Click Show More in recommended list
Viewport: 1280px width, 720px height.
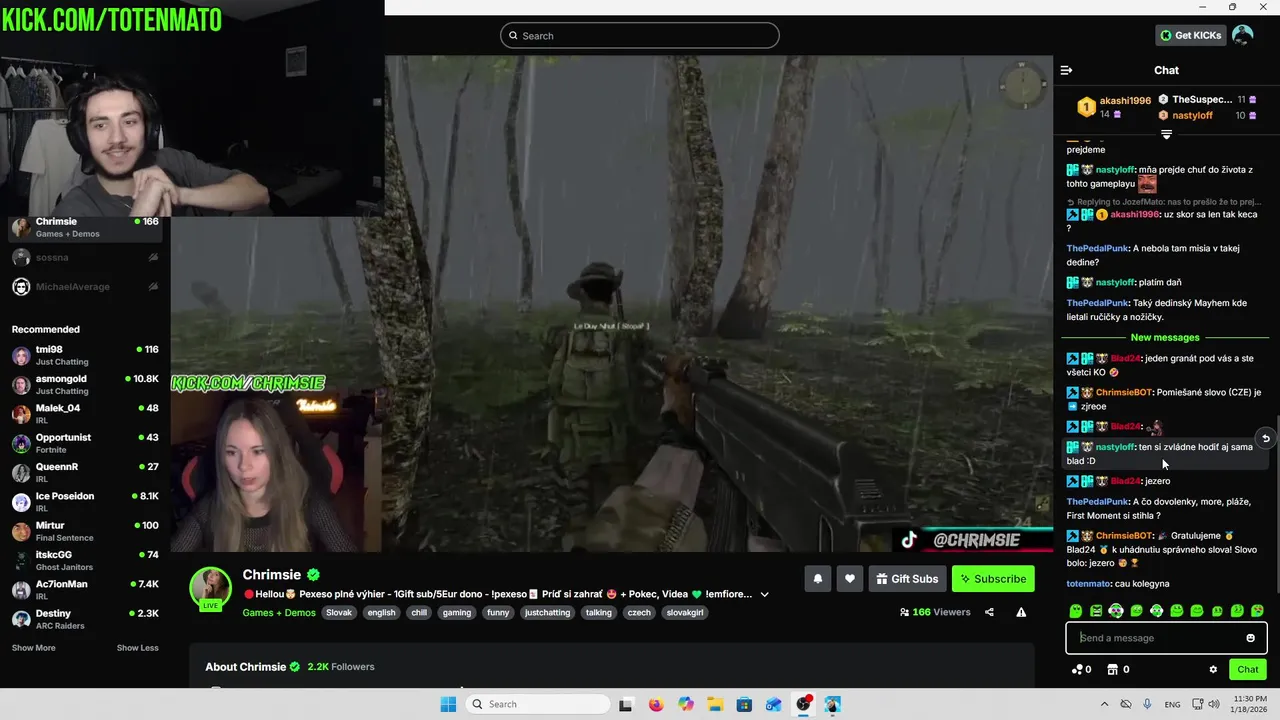click(x=33, y=648)
